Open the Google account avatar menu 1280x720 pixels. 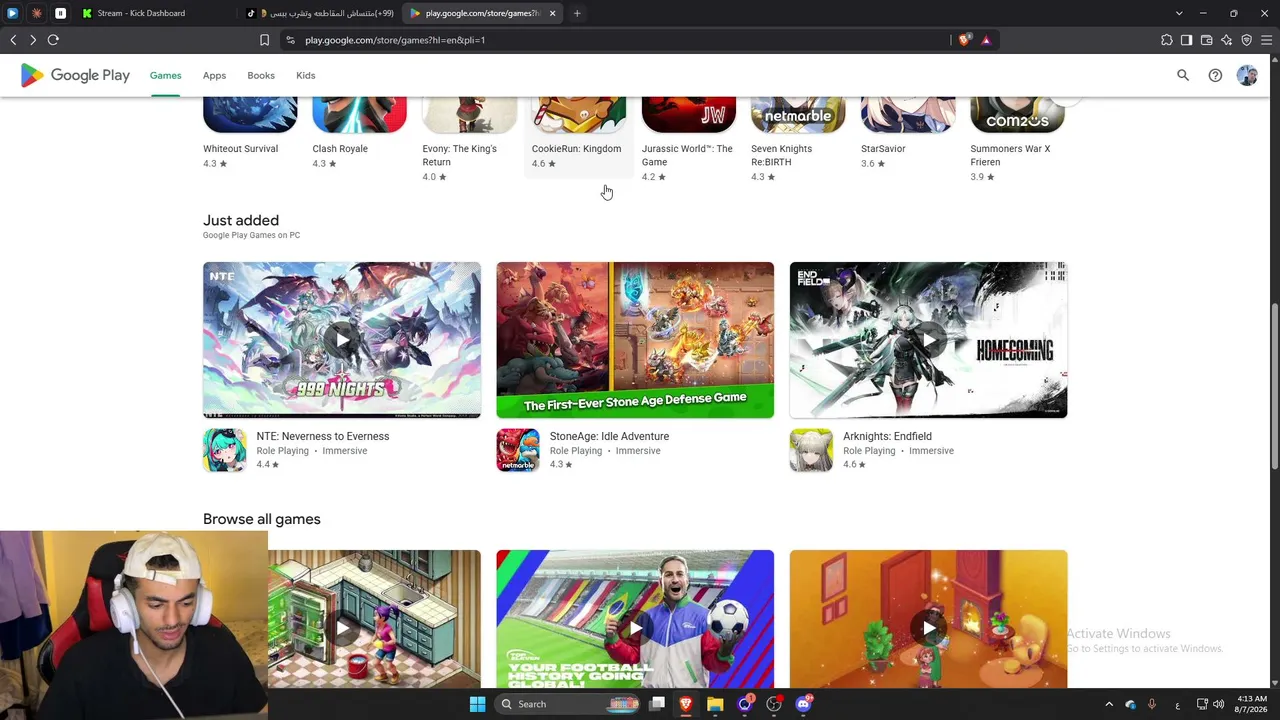(x=1247, y=75)
